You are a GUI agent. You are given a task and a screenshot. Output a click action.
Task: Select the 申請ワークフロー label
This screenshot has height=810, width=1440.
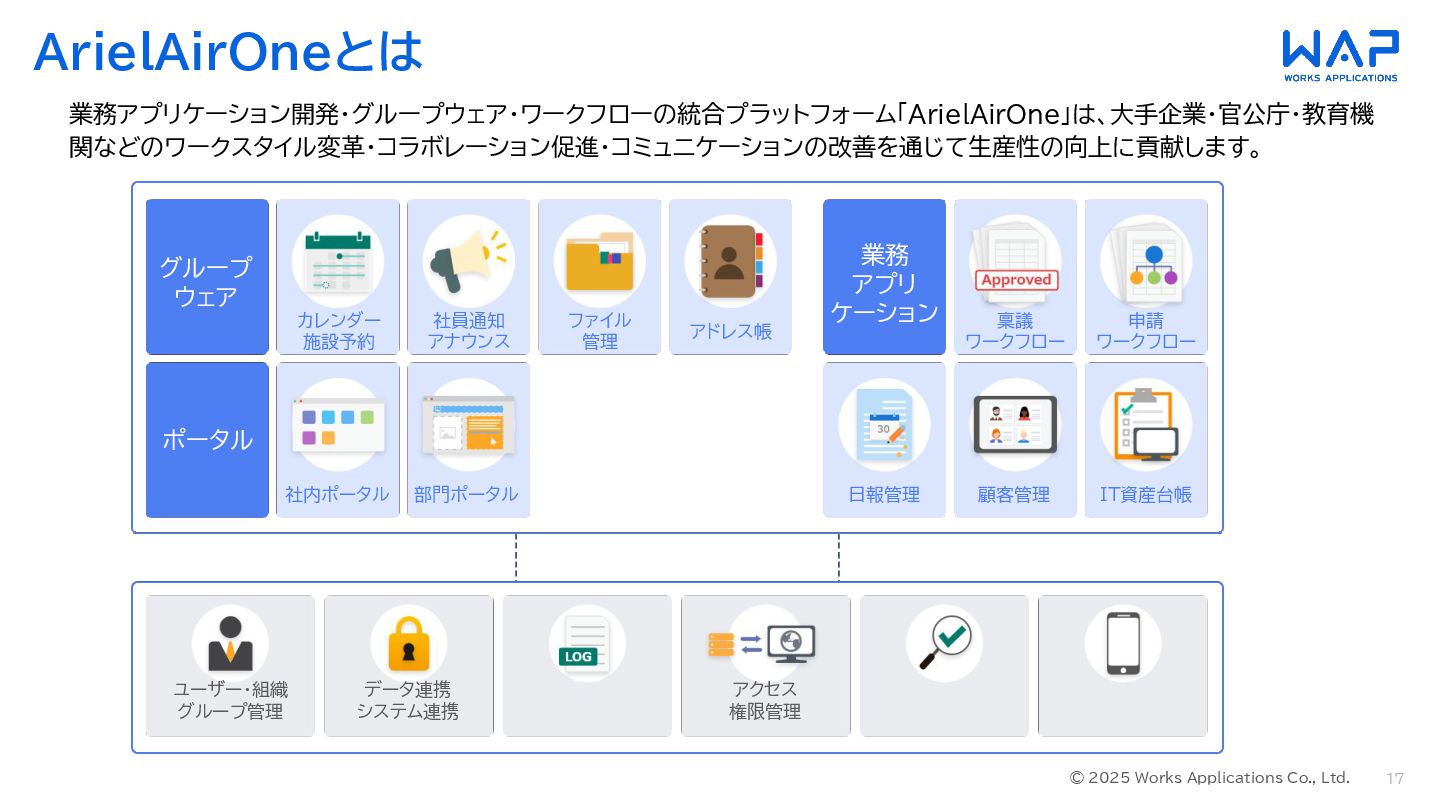pos(1146,331)
